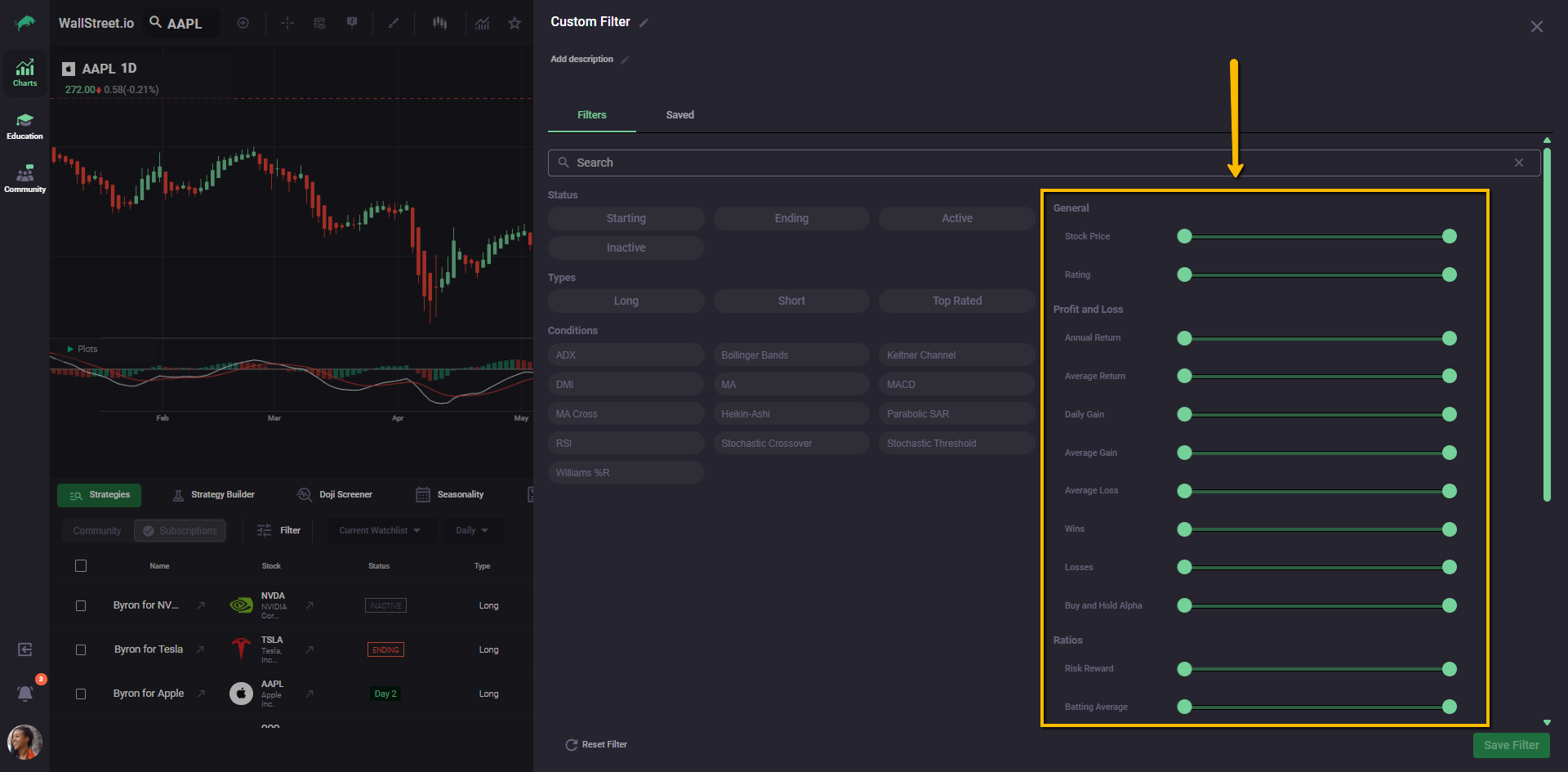Click the pencil icon beside Custom Filter title
This screenshot has width=1568, height=772.
pyautogui.click(x=644, y=23)
